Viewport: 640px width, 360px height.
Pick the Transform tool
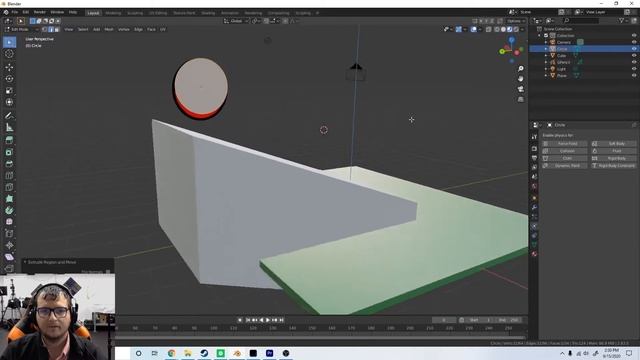(9, 102)
